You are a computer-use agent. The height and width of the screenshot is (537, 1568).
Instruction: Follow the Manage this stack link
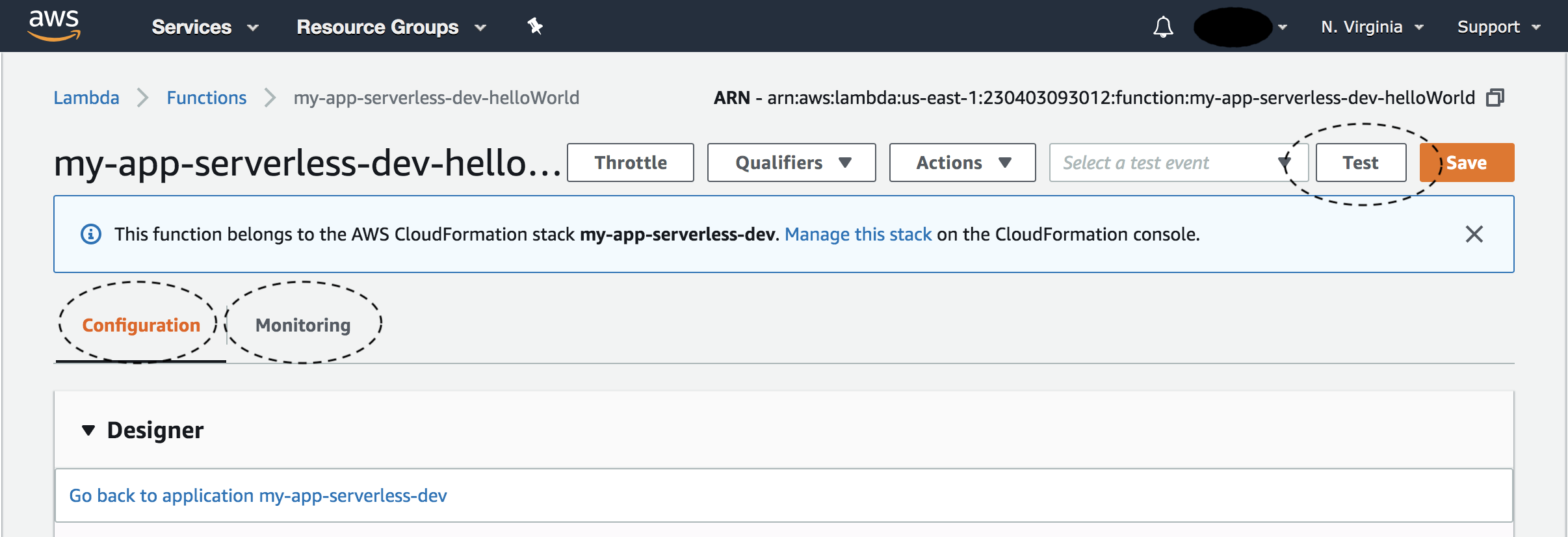pyautogui.click(x=858, y=234)
